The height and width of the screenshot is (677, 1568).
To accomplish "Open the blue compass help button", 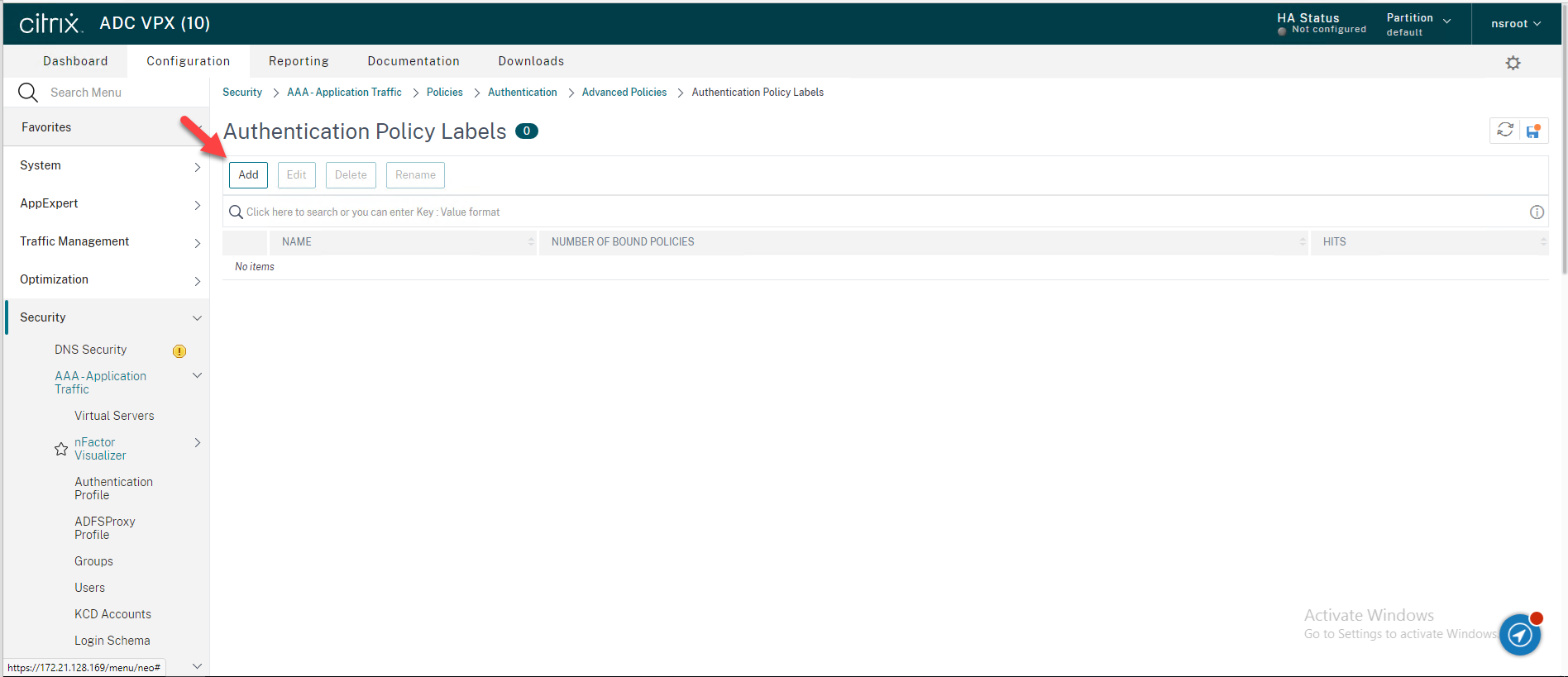I will 1520,635.
